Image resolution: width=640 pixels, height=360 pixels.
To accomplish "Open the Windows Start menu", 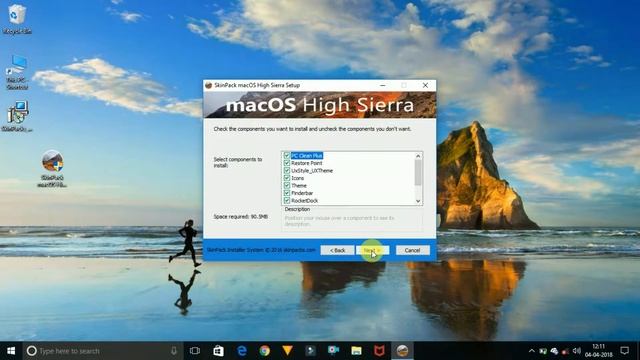I will point(11,351).
